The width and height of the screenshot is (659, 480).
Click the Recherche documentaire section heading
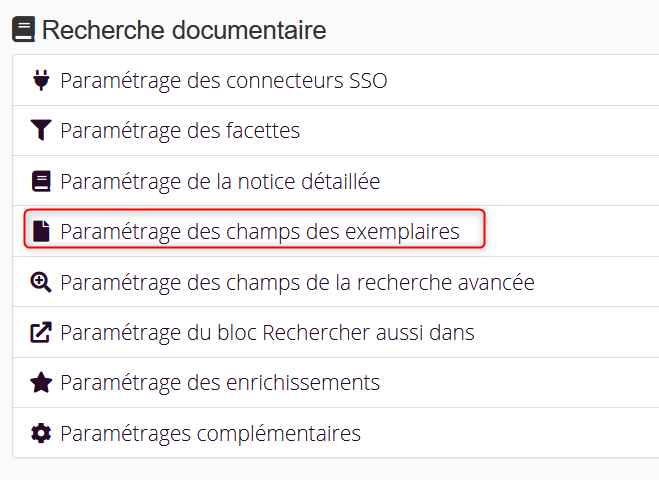click(184, 30)
